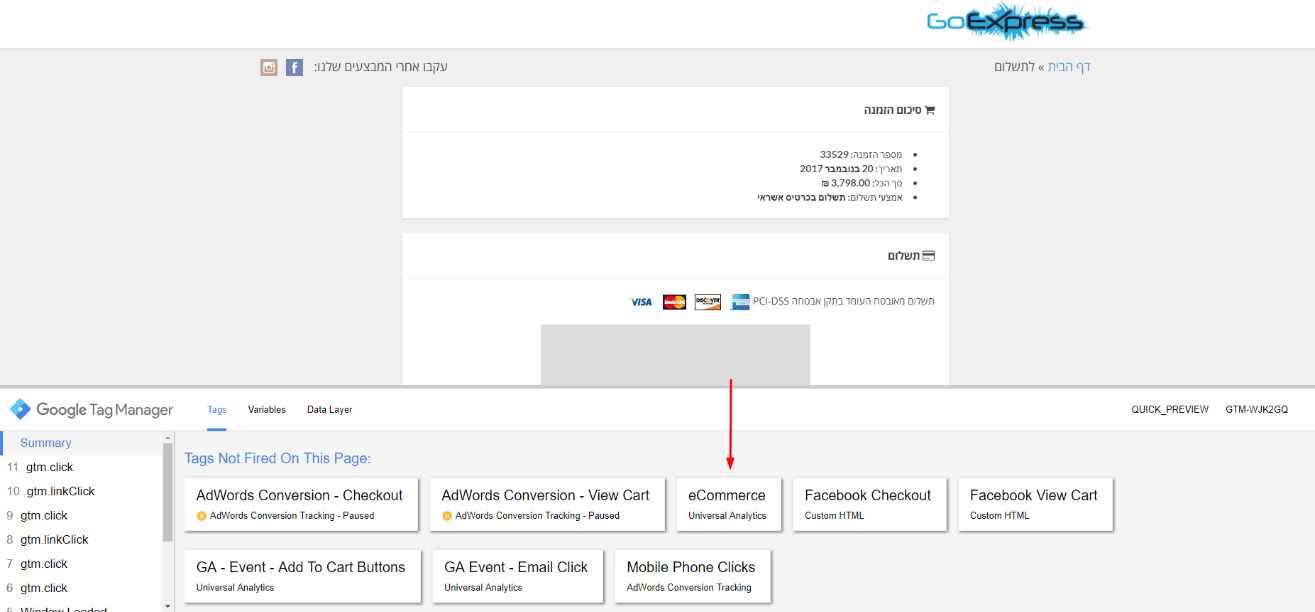
Task: Click the QUICK_PREVIEW label
Action: (1170, 410)
